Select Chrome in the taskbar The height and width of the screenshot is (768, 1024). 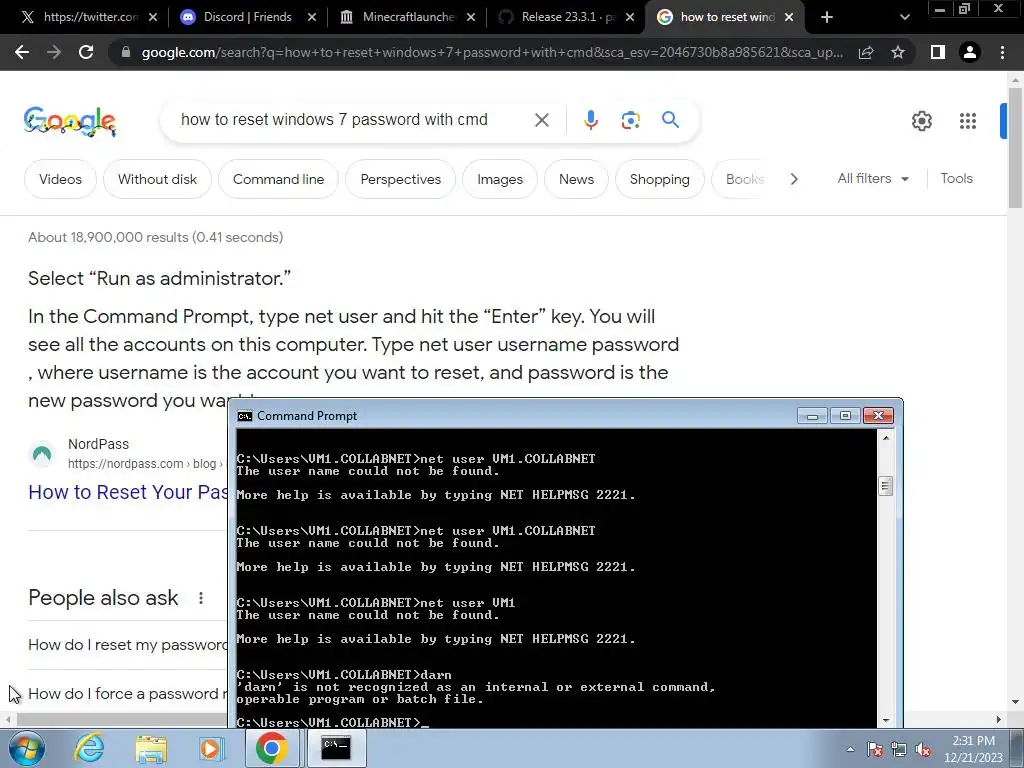point(272,748)
